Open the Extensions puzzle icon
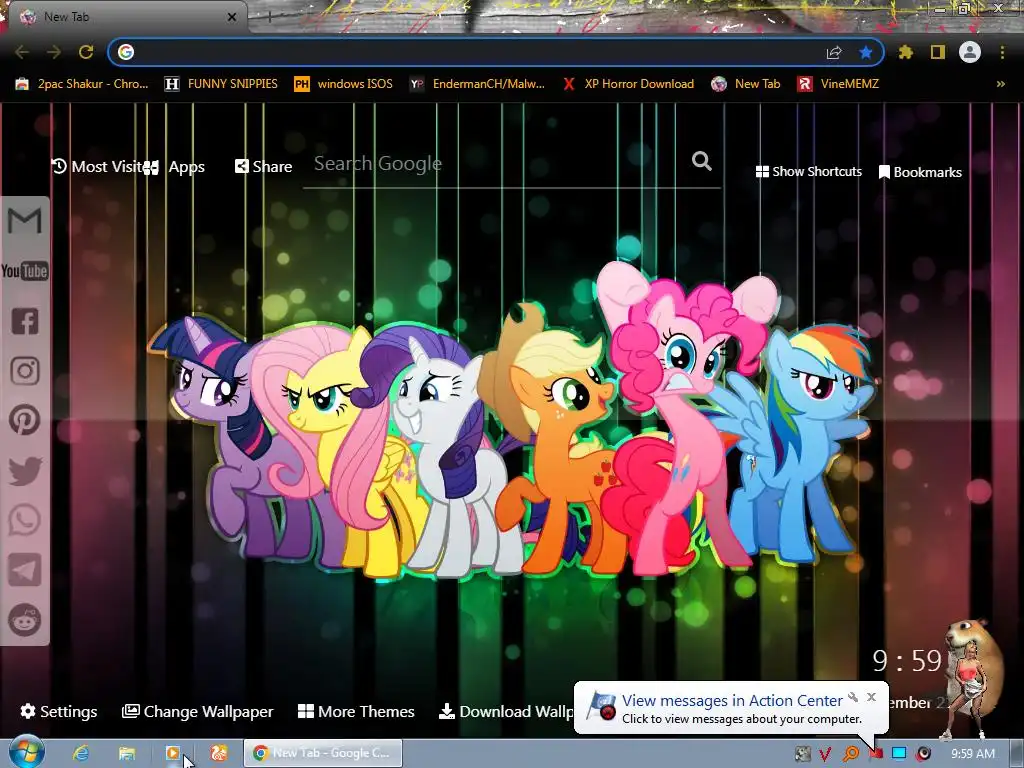This screenshot has height=768, width=1024. pos(905,52)
